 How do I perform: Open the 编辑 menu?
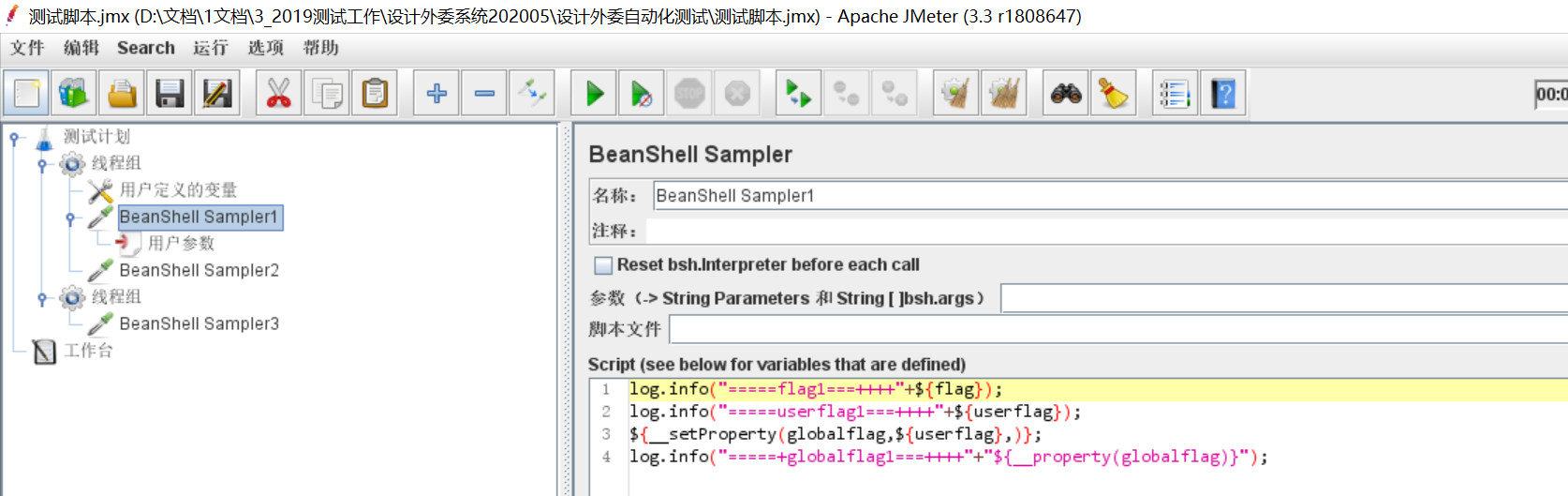[81, 48]
